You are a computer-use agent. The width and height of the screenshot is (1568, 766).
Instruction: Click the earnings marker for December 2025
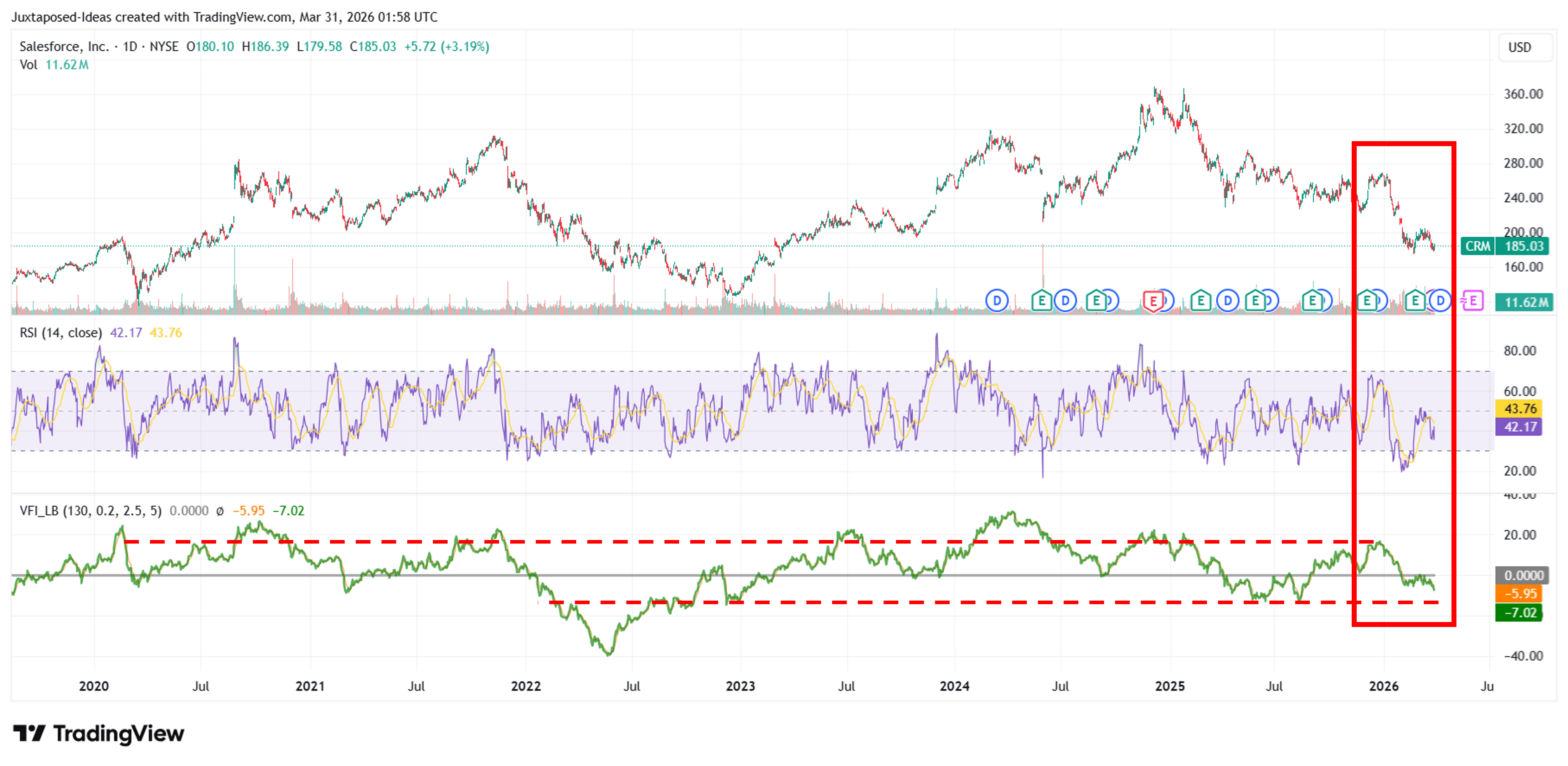(1367, 301)
